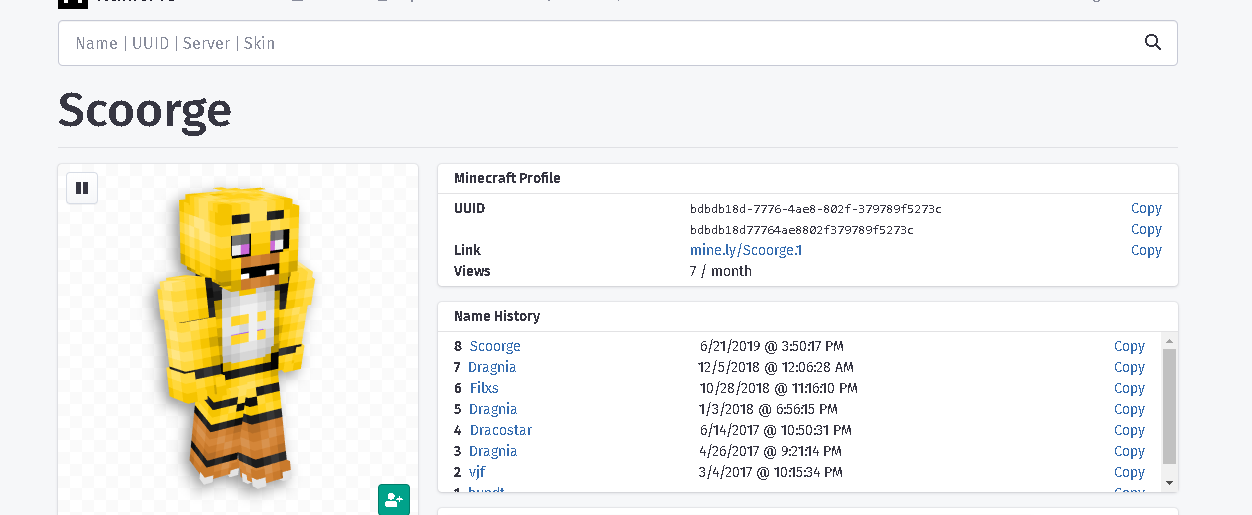Screen dimensions: 1252x515
Task: Copy the UUID without dashes
Action: click(1146, 229)
